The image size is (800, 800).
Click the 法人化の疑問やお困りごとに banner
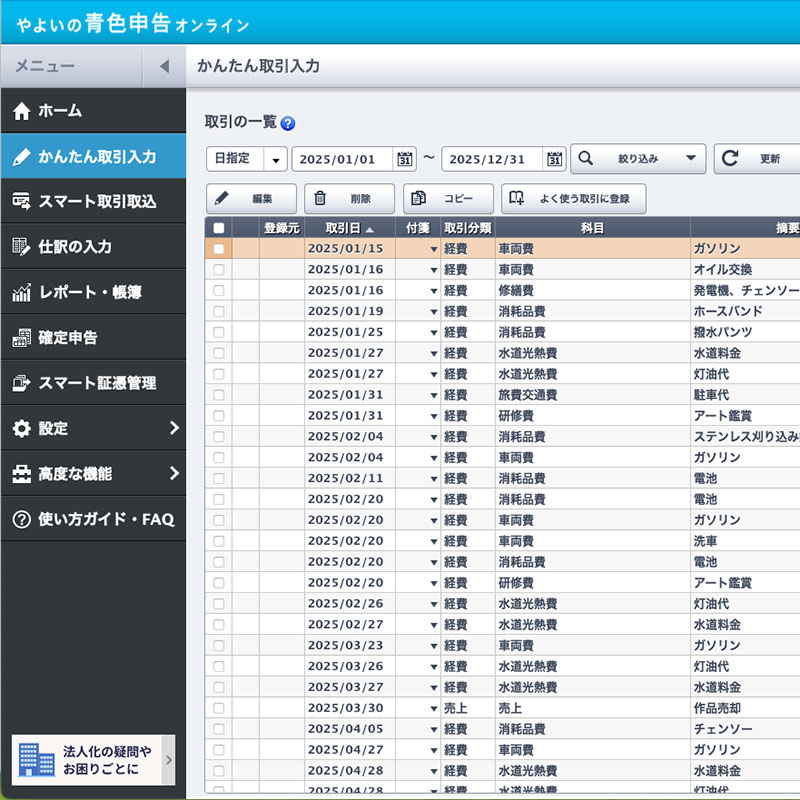(93, 761)
